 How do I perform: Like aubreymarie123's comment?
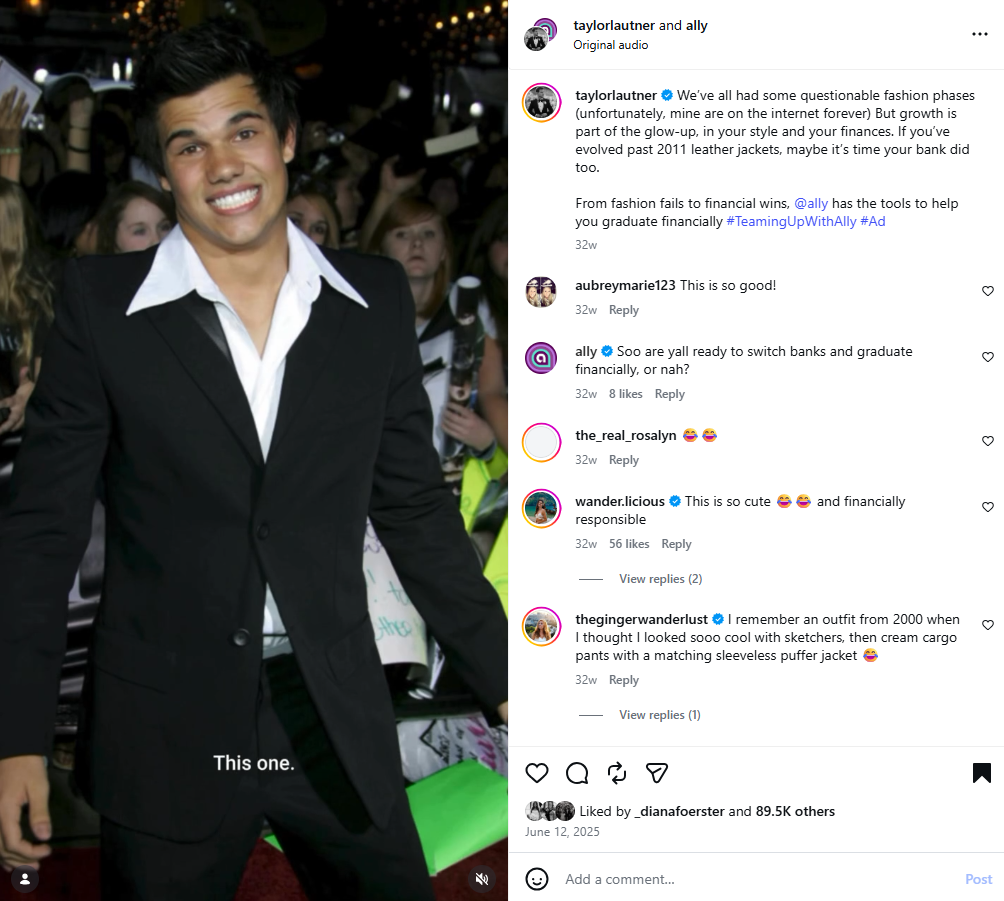pyautogui.click(x=988, y=291)
